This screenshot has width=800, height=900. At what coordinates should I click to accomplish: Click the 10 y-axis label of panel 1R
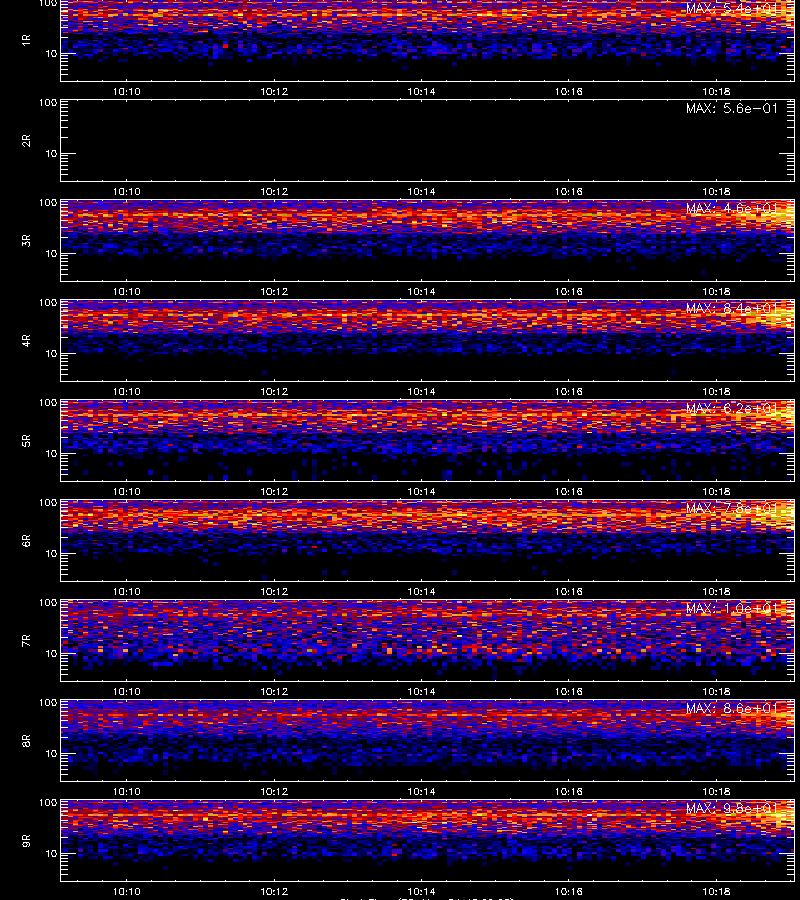point(51,53)
